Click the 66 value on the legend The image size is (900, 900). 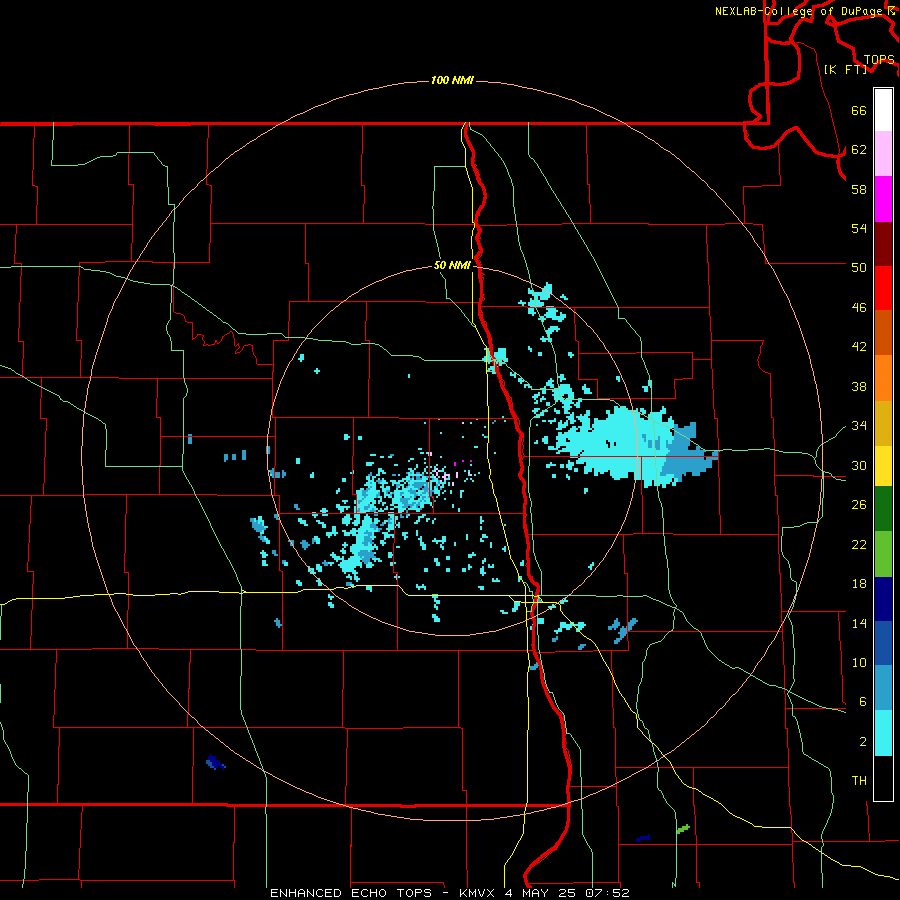coord(859,110)
